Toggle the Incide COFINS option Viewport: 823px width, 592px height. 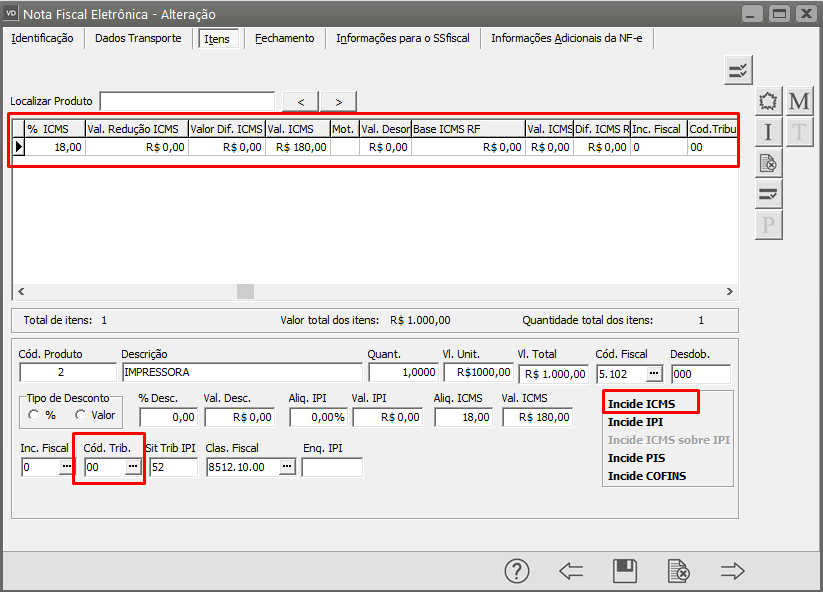click(647, 476)
